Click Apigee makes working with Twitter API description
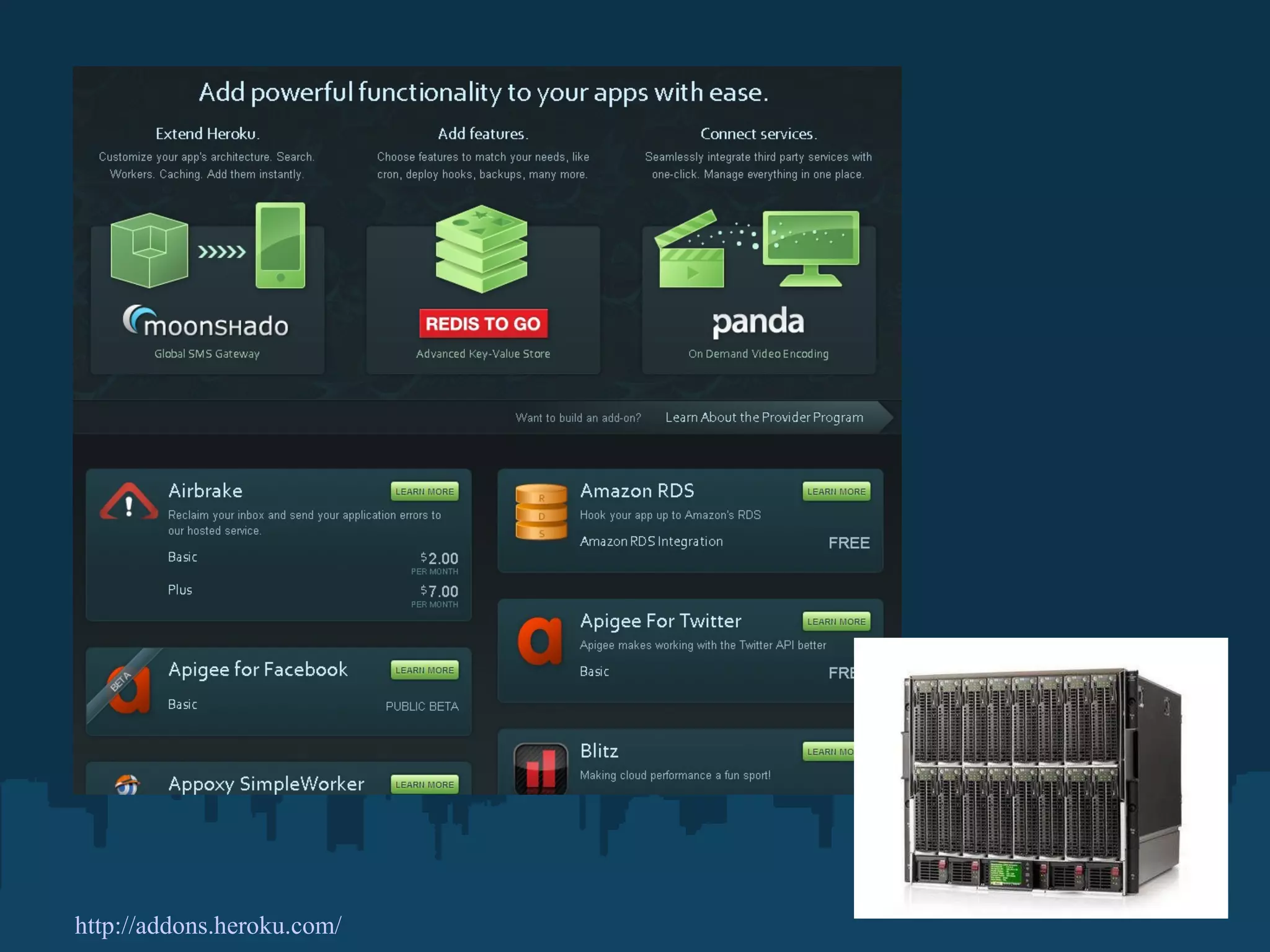Viewport: 1270px width, 952px height. (x=703, y=645)
